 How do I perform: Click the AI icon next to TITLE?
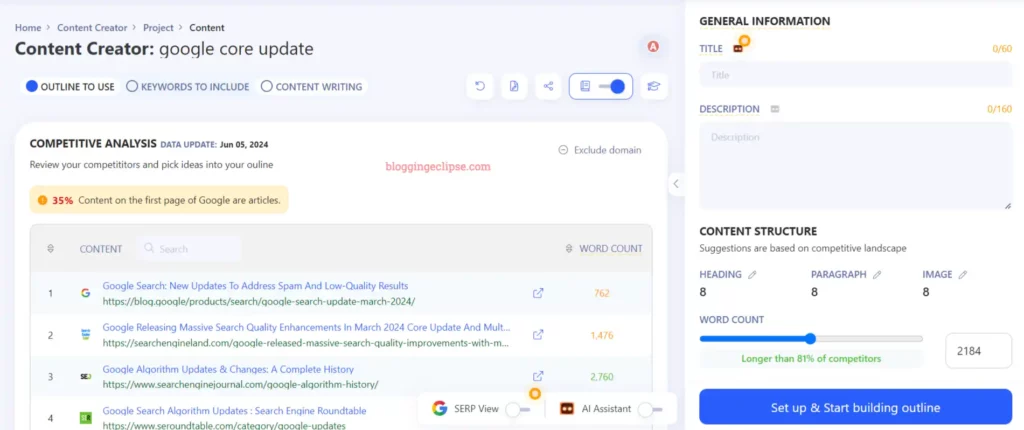pyautogui.click(x=738, y=48)
